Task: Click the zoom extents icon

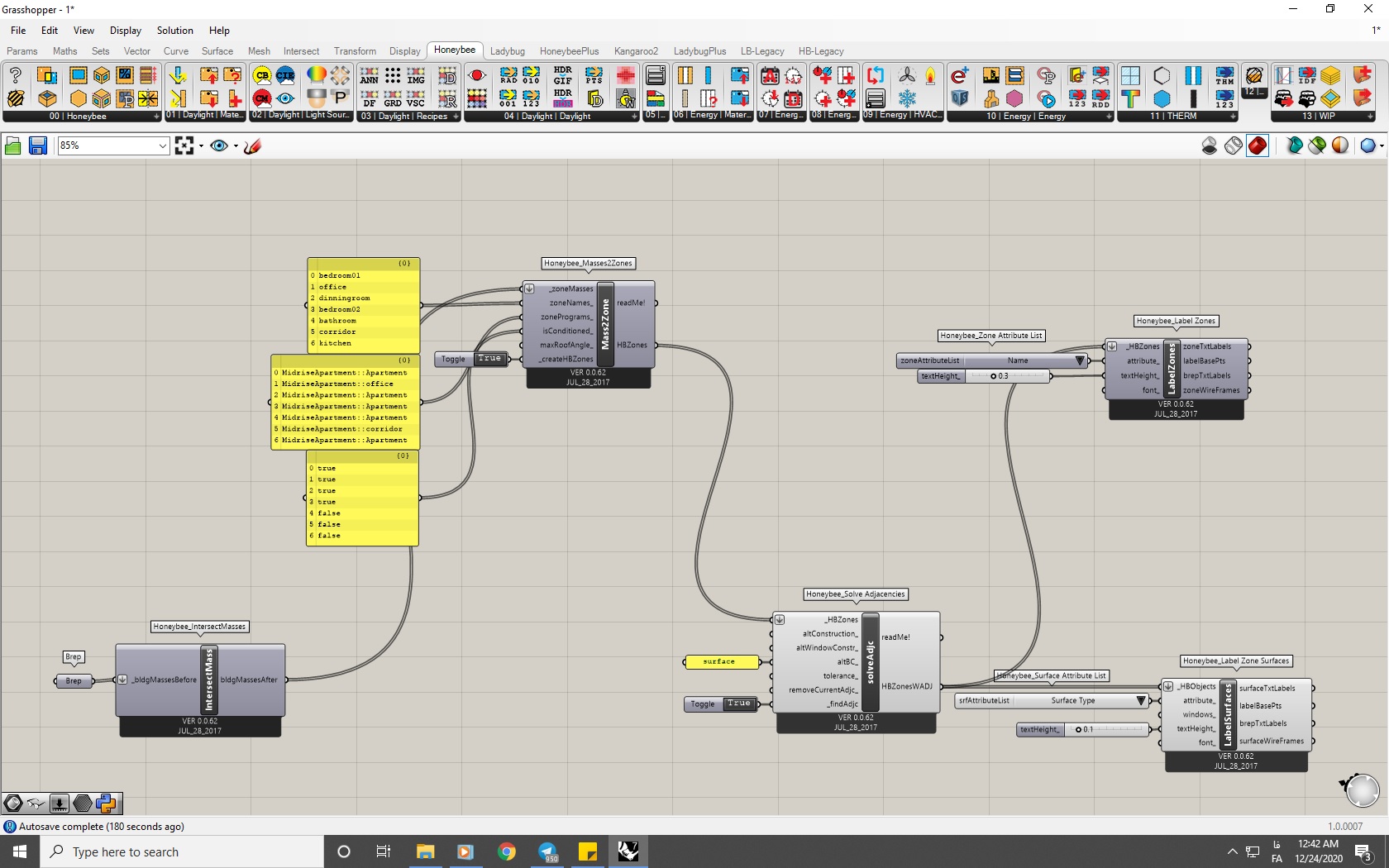Action: (184, 145)
